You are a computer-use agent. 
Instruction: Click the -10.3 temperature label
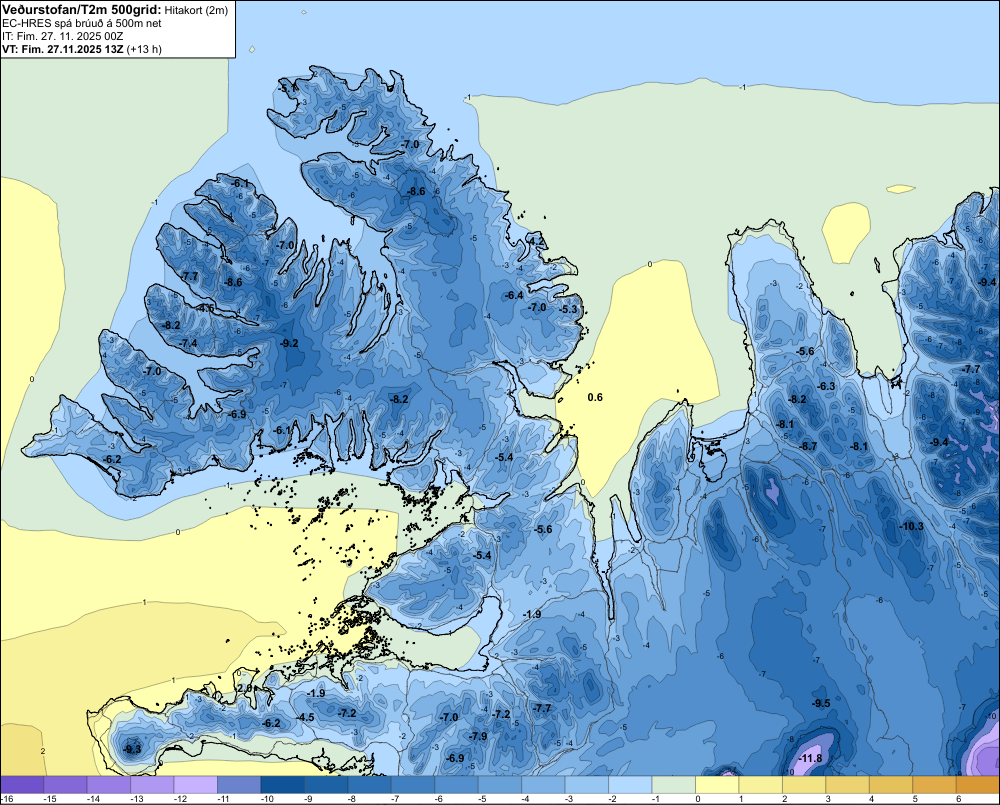coord(911,526)
